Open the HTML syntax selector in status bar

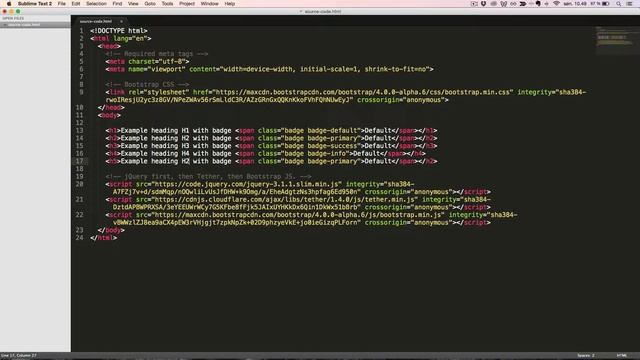622,356
